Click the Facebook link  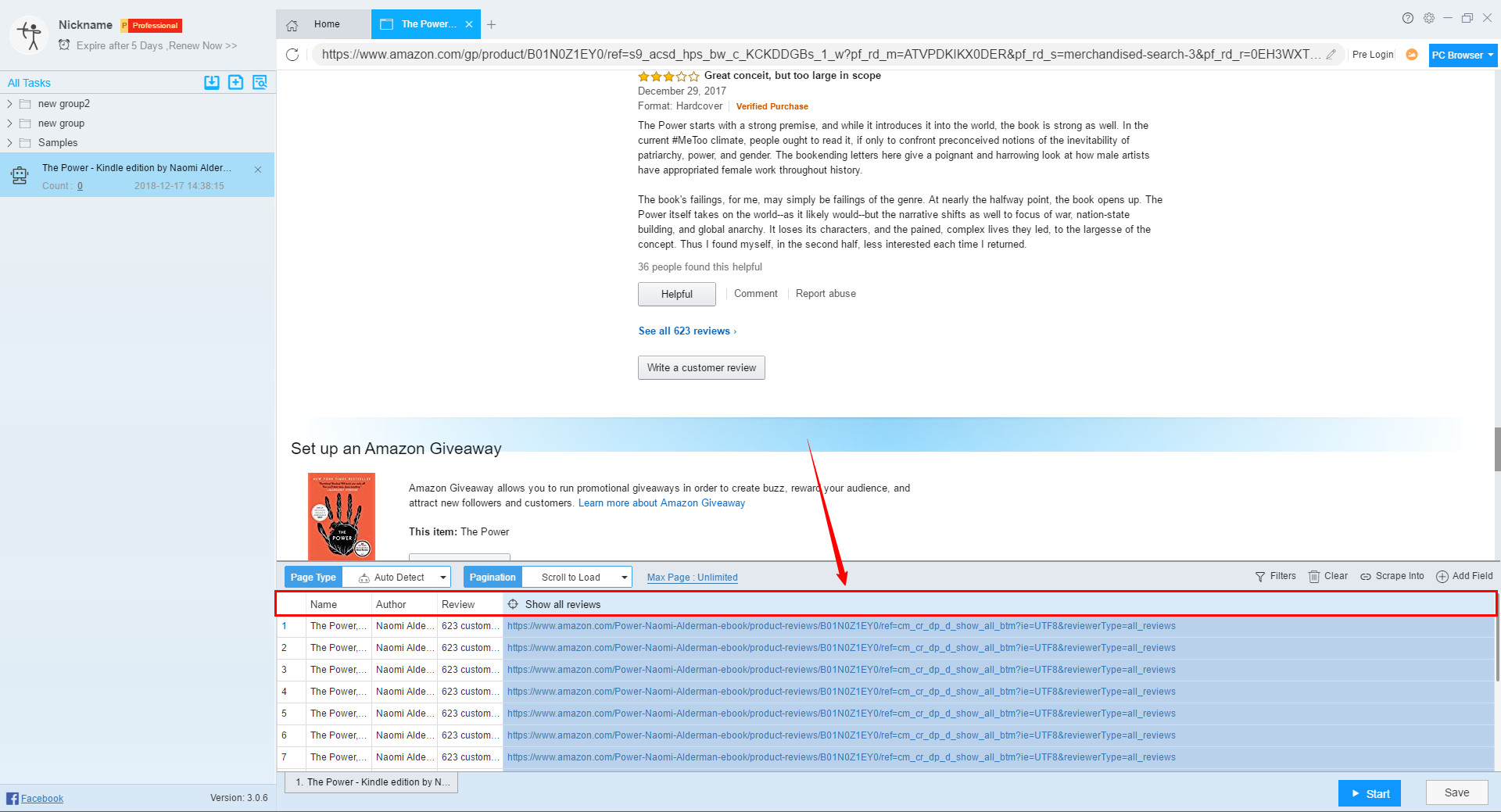[42, 798]
